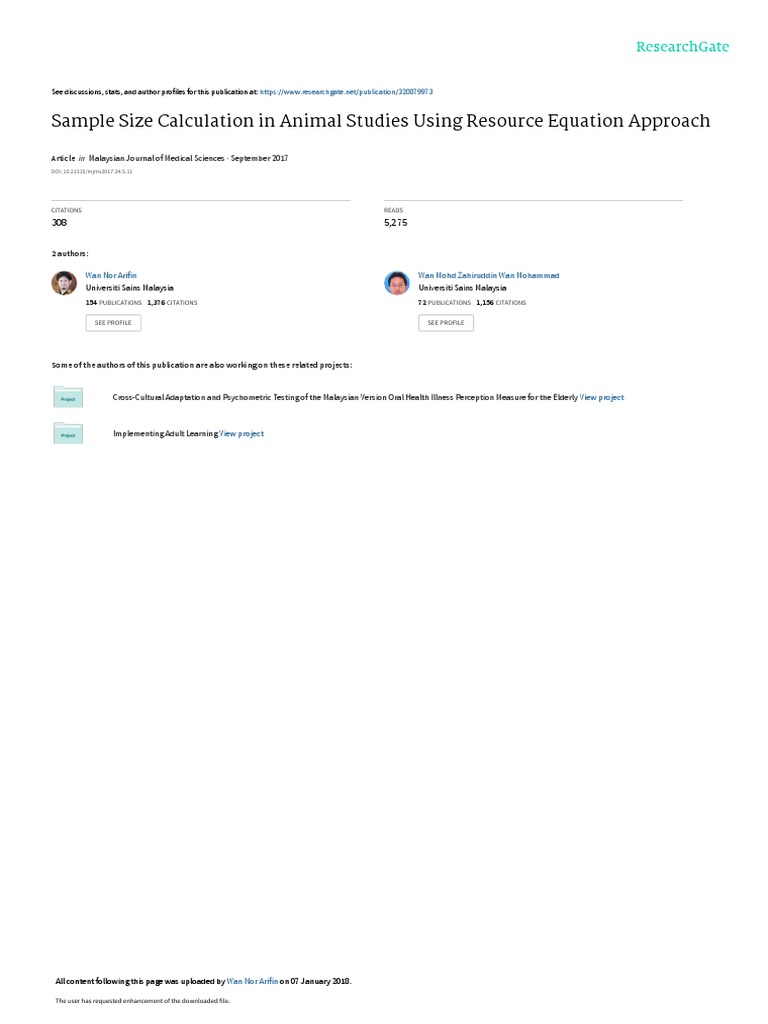Click SEE PROFILE under Wan Nor Arifin
The image size is (768, 1024).
(x=113, y=323)
